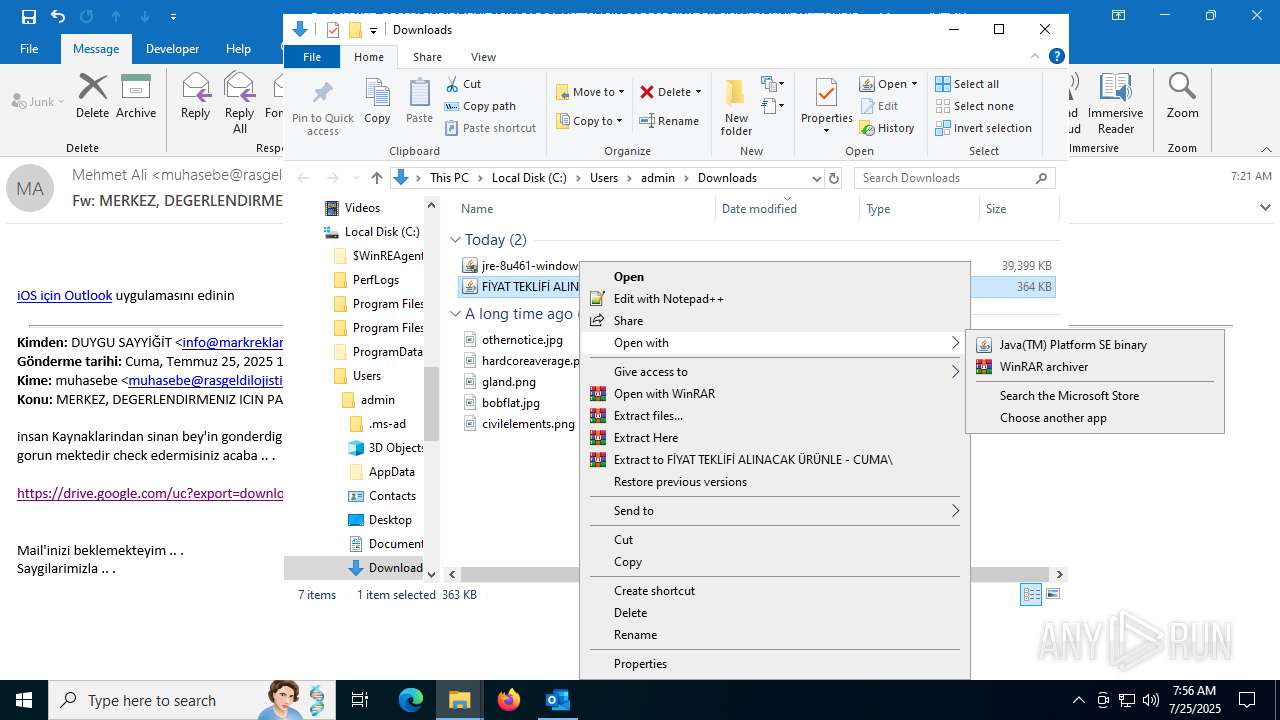Open the Move to dropdown

pyautogui.click(x=590, y=92)
